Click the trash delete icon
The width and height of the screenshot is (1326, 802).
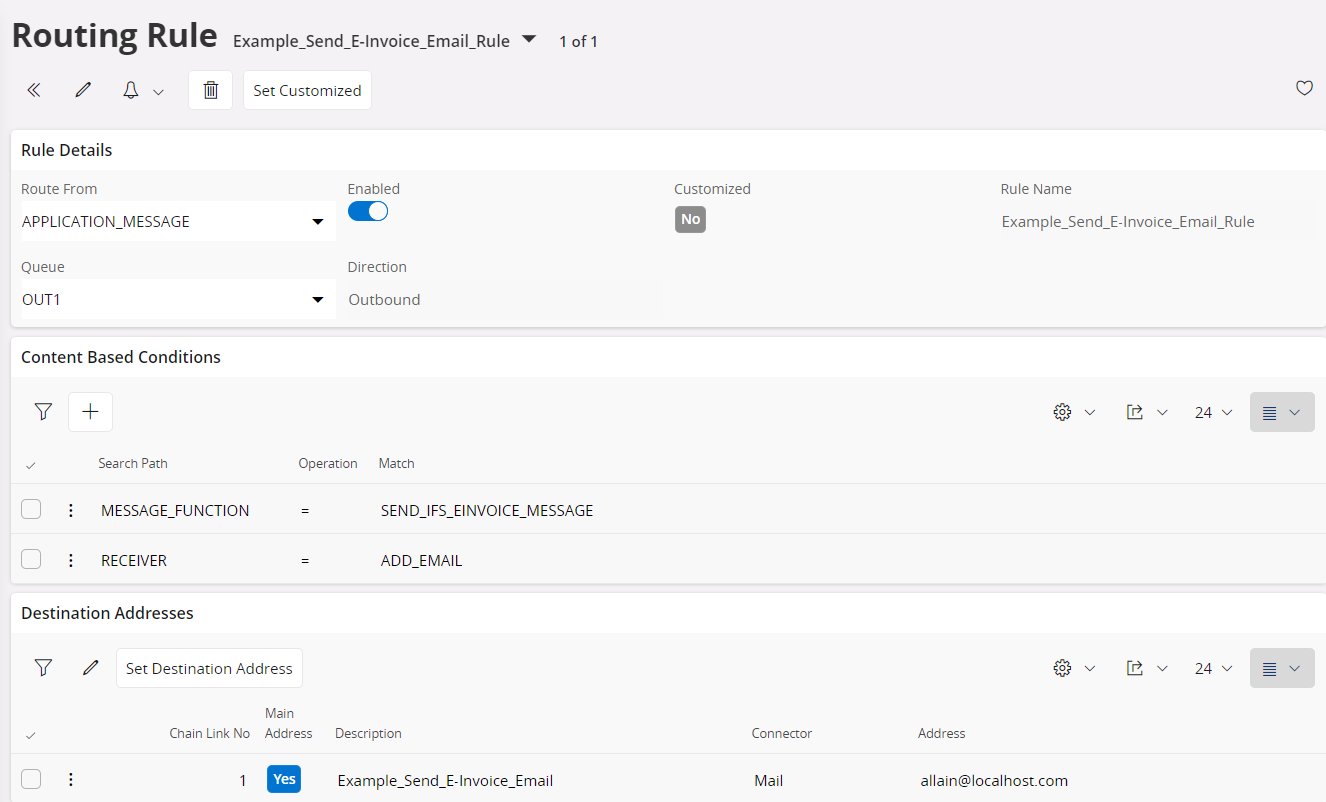[x=210, y=90]
